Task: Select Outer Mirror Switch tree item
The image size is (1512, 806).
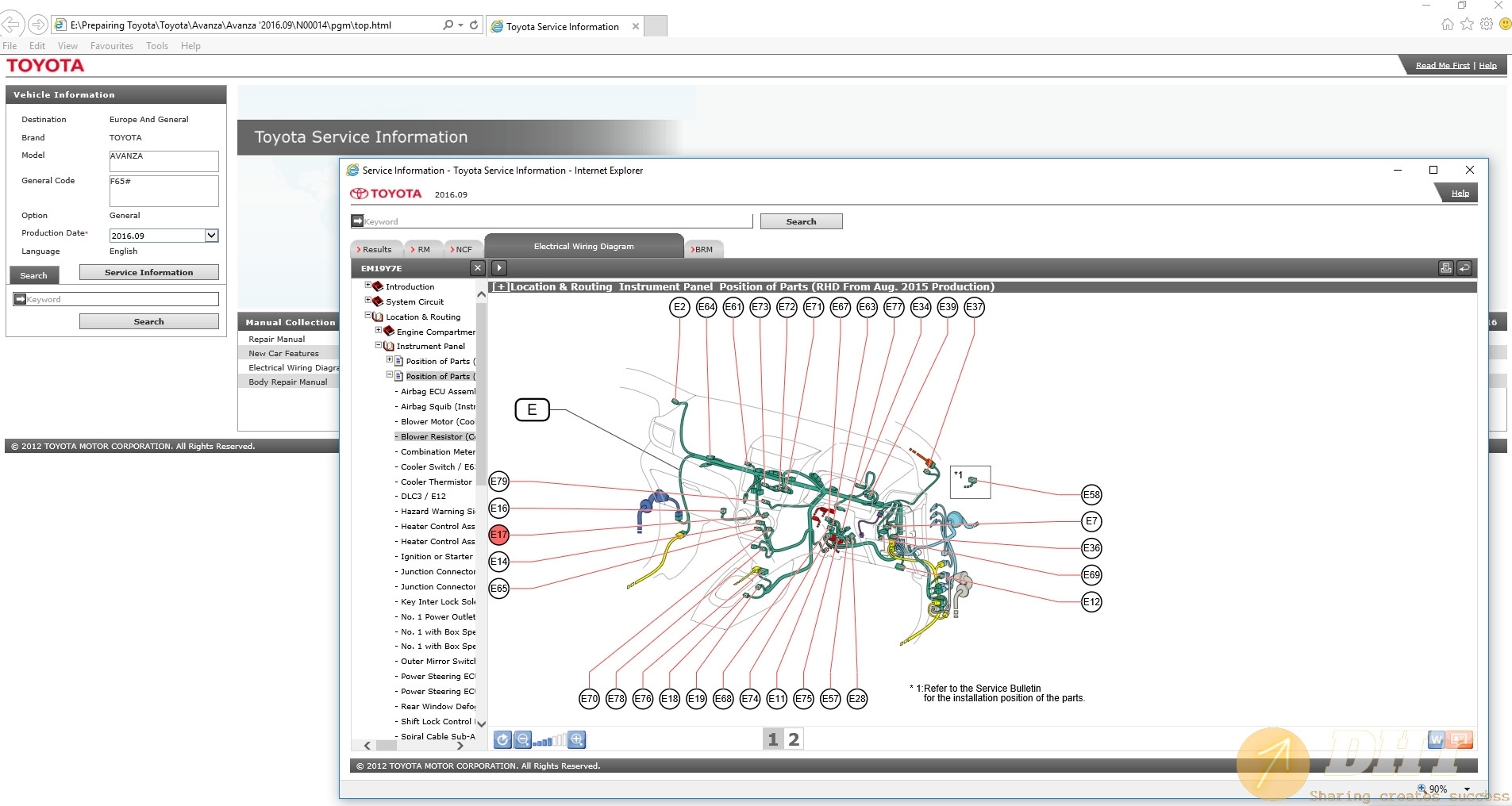Action: [x=437, y=661]
